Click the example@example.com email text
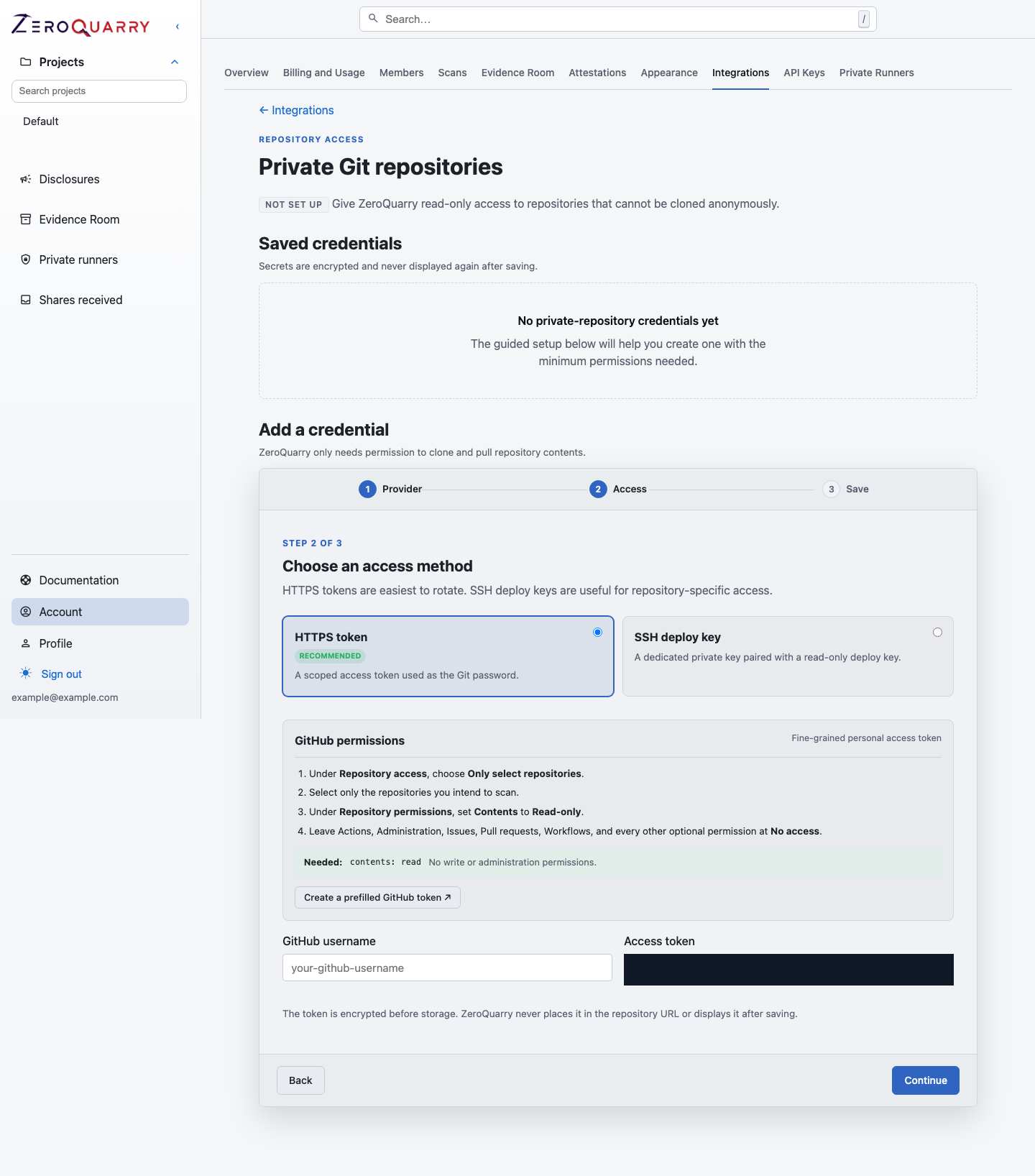The width and height of the screenshot is (1035, 1176). 65,697
